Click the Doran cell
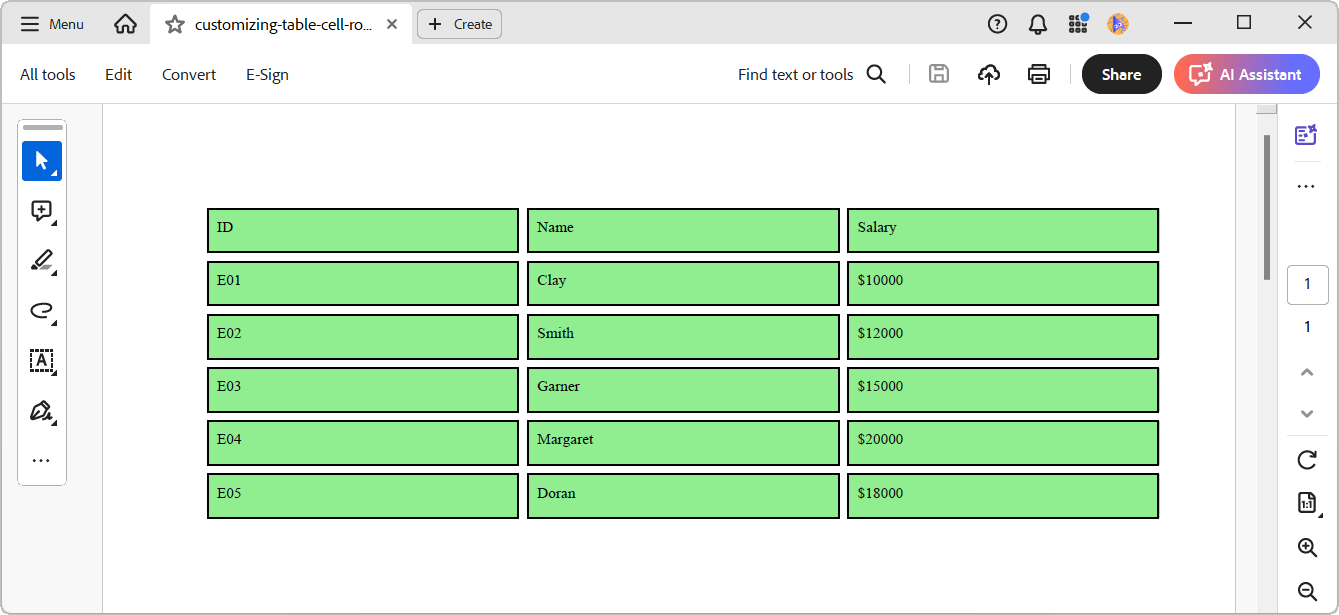This screenshot has height=615, width=1339. click(683, 496)
